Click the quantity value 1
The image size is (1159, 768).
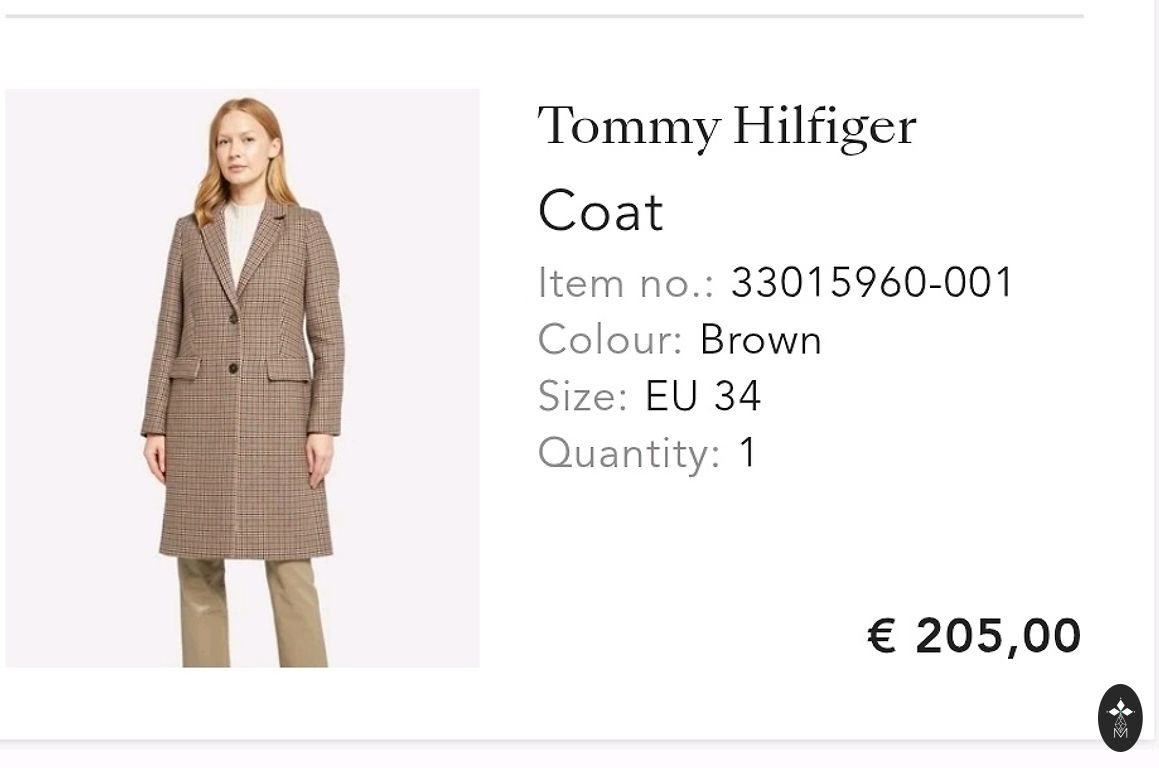tap(747, 453)
